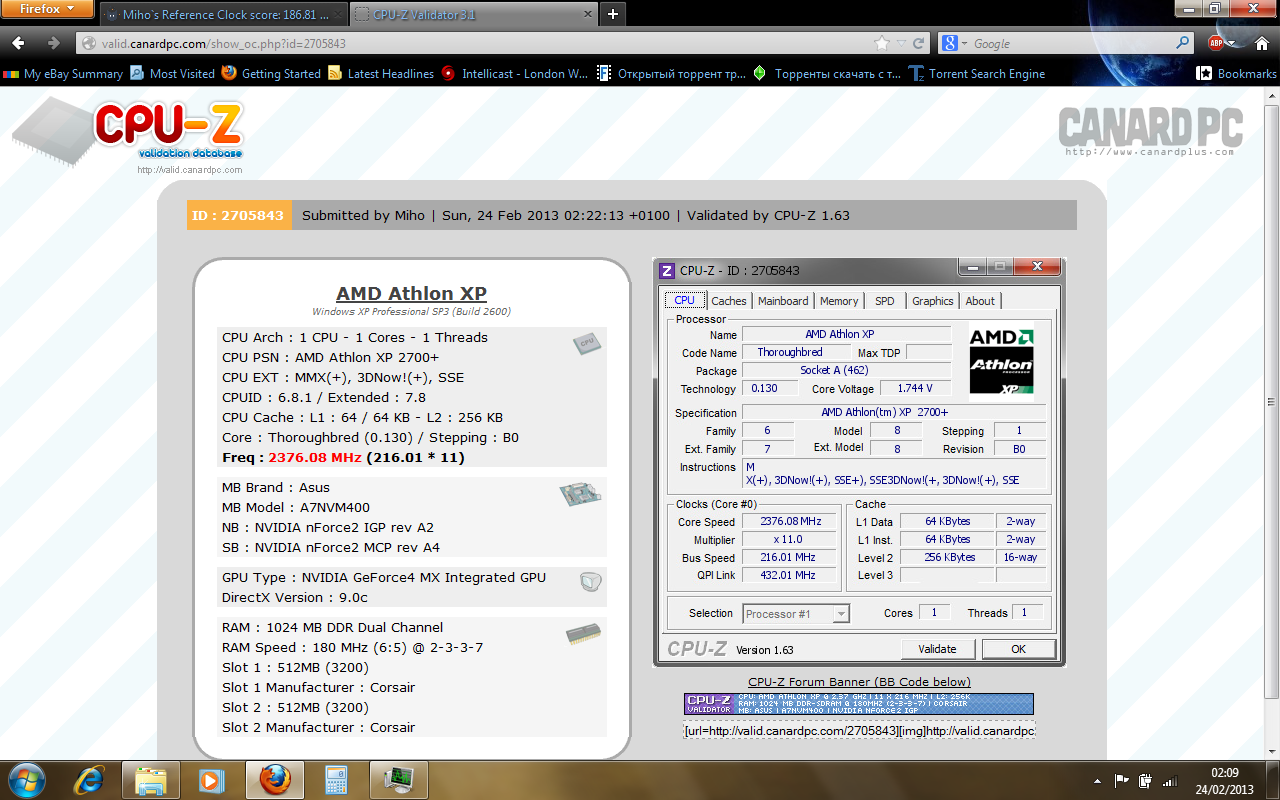Open the Bookmarks menu button

1237,73
